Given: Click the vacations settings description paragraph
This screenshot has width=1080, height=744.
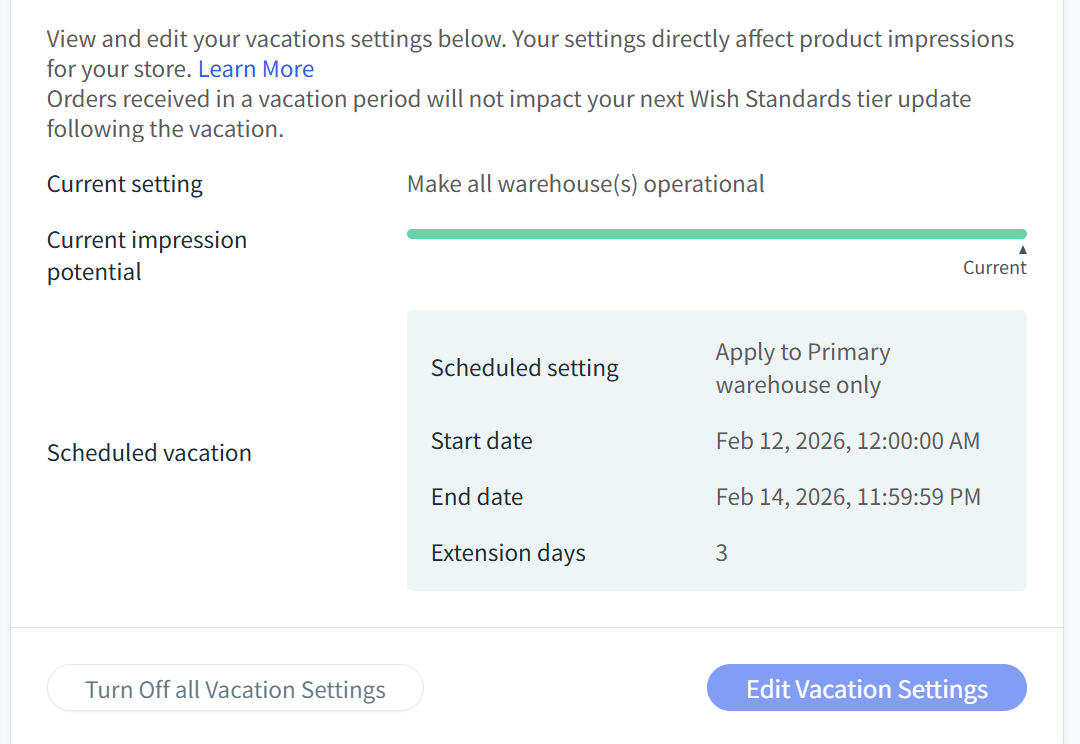Looking at the screenshot, I should (x=530, y=40).
